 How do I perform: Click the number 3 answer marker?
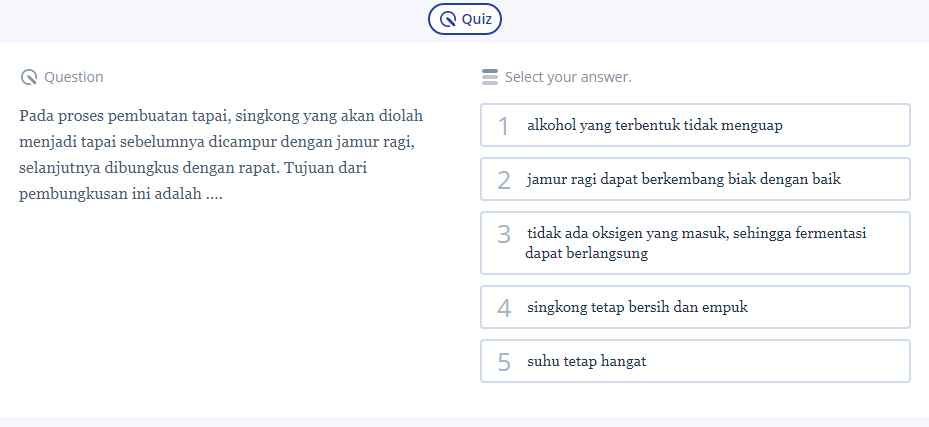coord(504,235)
